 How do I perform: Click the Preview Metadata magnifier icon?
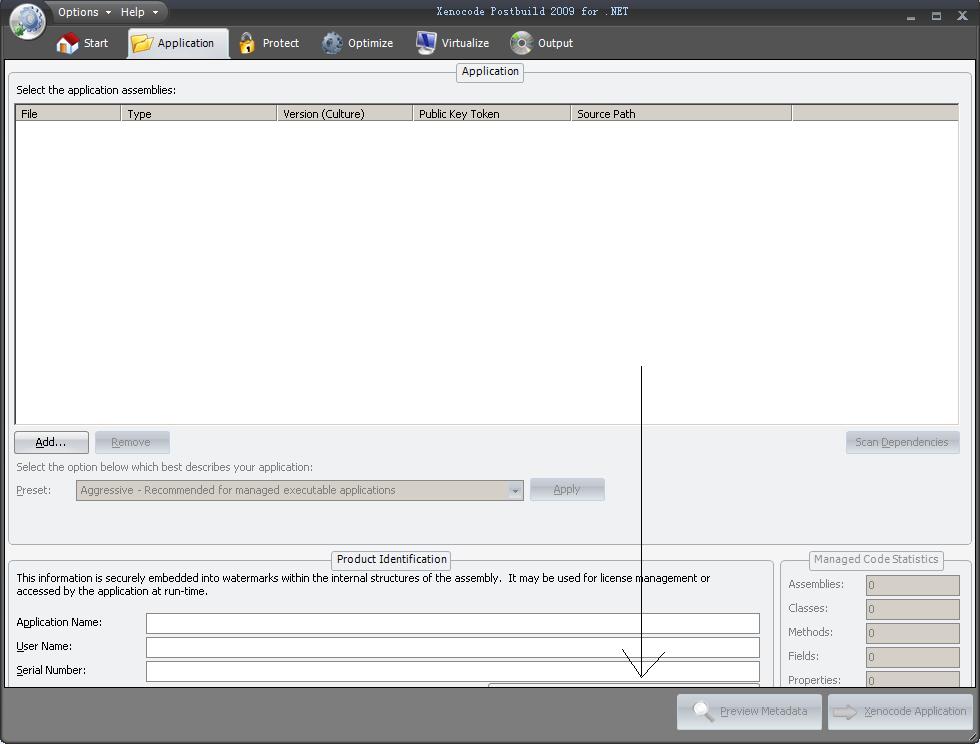pos(703,711)
